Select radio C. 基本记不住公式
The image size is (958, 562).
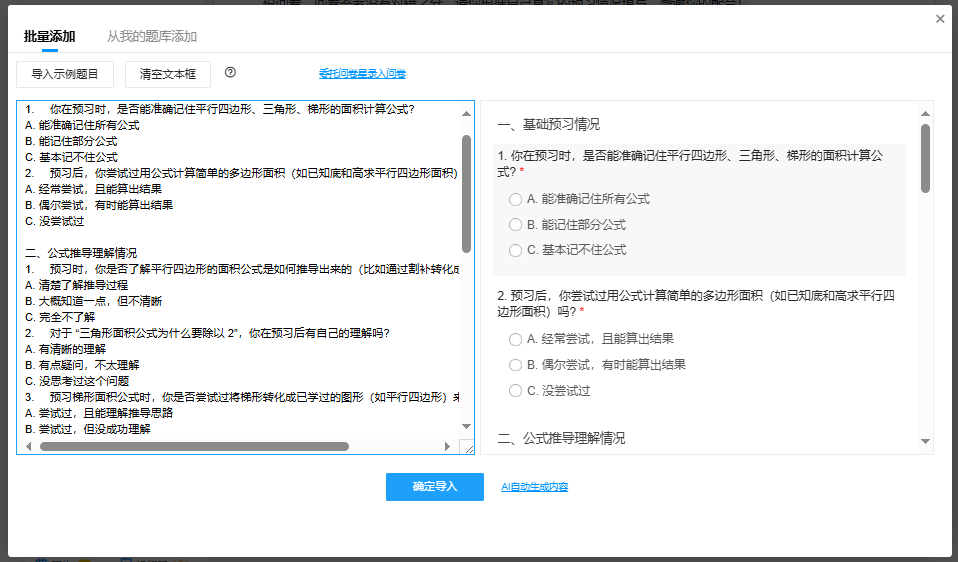pyautogui.click(x=516, y=250)
